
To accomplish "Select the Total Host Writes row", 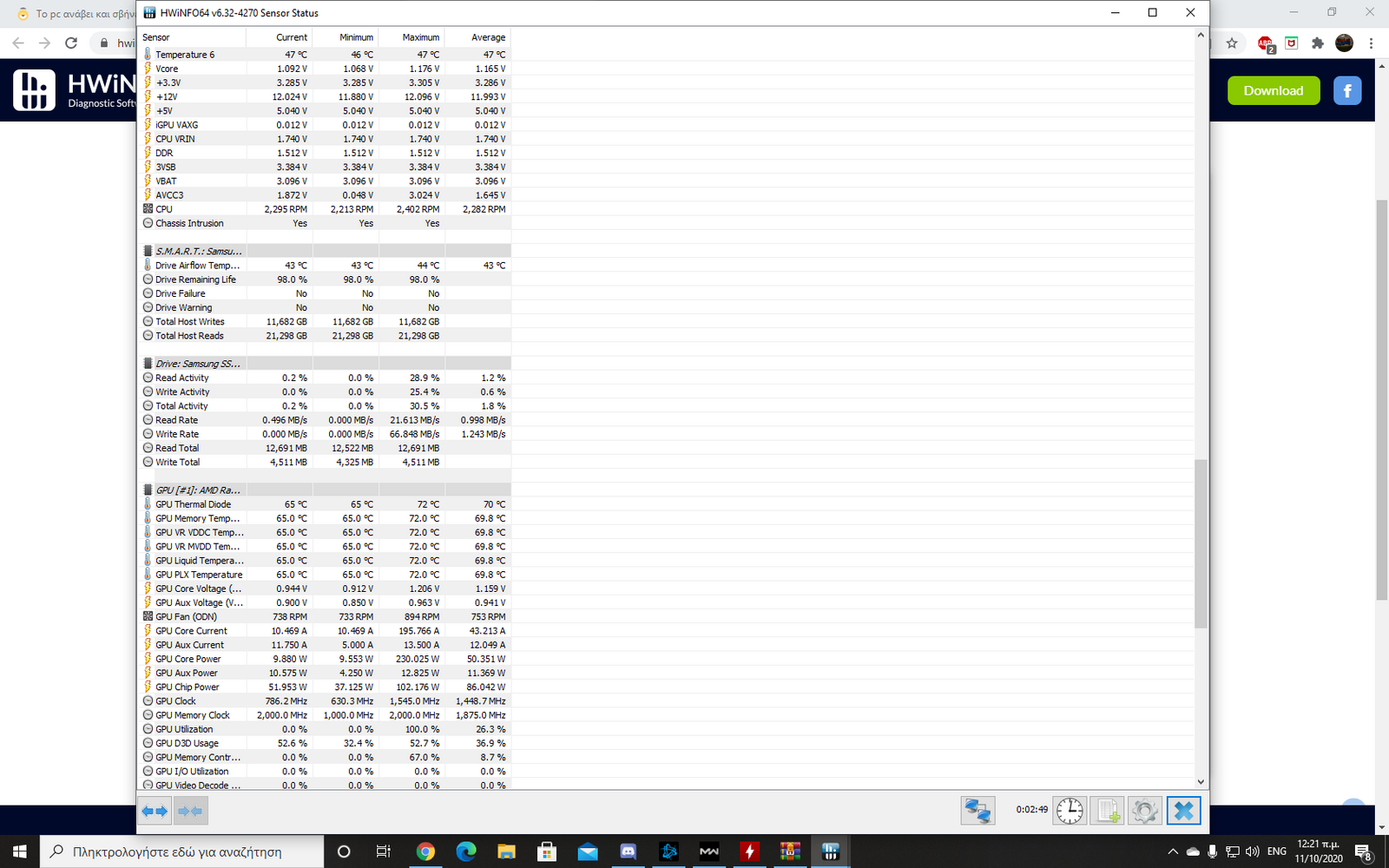I will tap(325, 321).
